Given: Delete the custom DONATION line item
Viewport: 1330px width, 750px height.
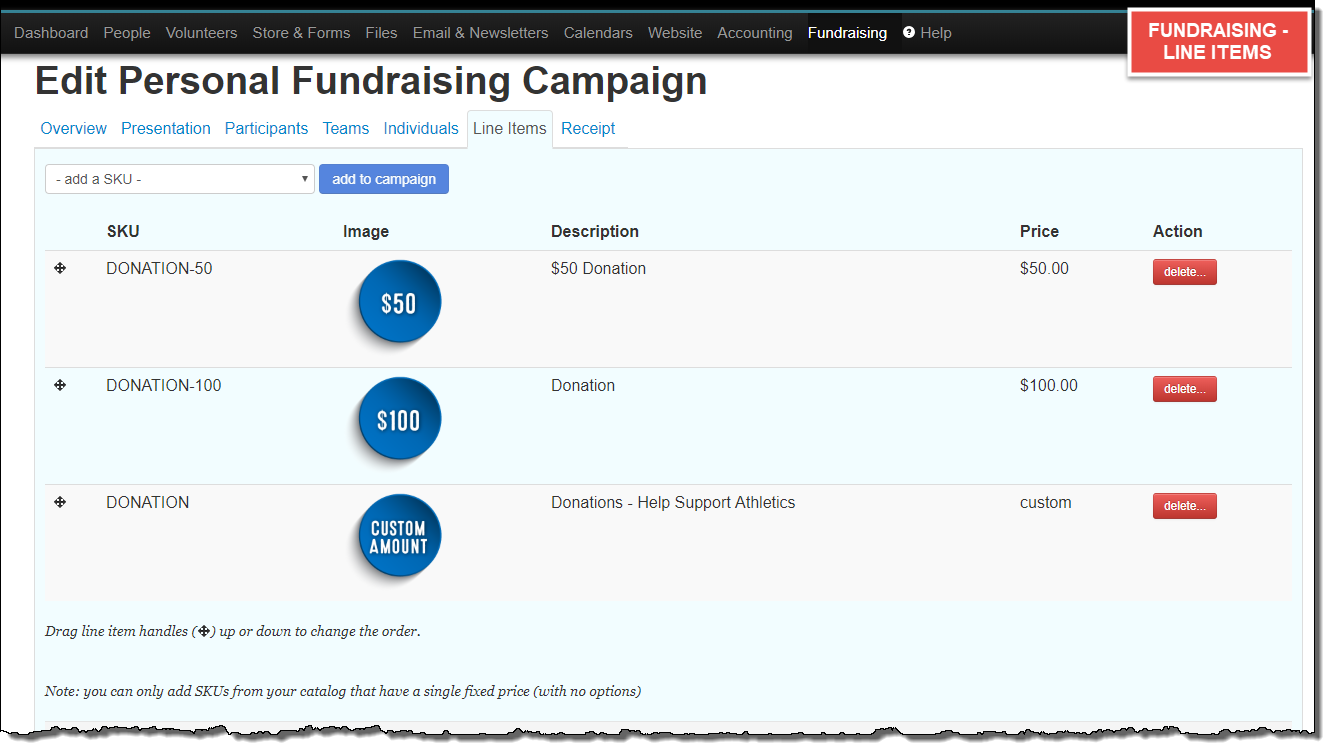Looking at the screenshot, I should pyautogui.click(x=1185, y=506).
